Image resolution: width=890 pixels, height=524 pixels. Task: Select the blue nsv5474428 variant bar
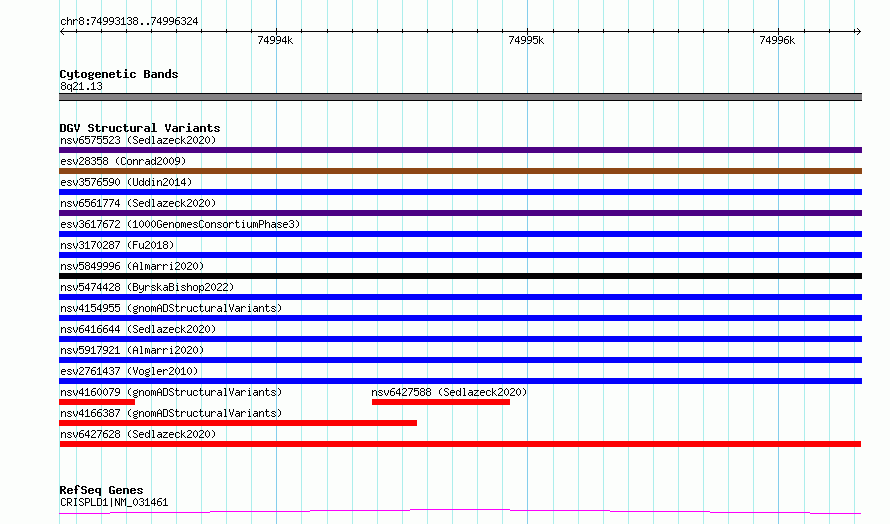pyautogui.click(x=460, y=297)
